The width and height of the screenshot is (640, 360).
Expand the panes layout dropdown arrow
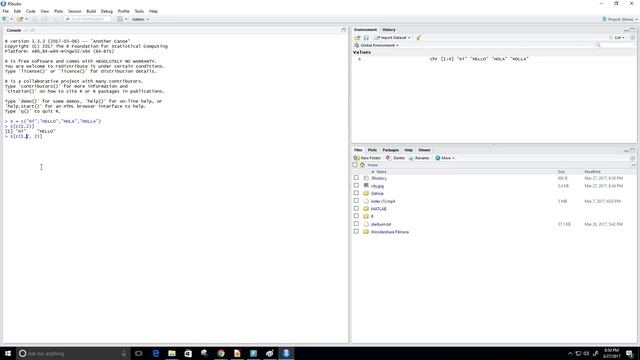[126, 19]
